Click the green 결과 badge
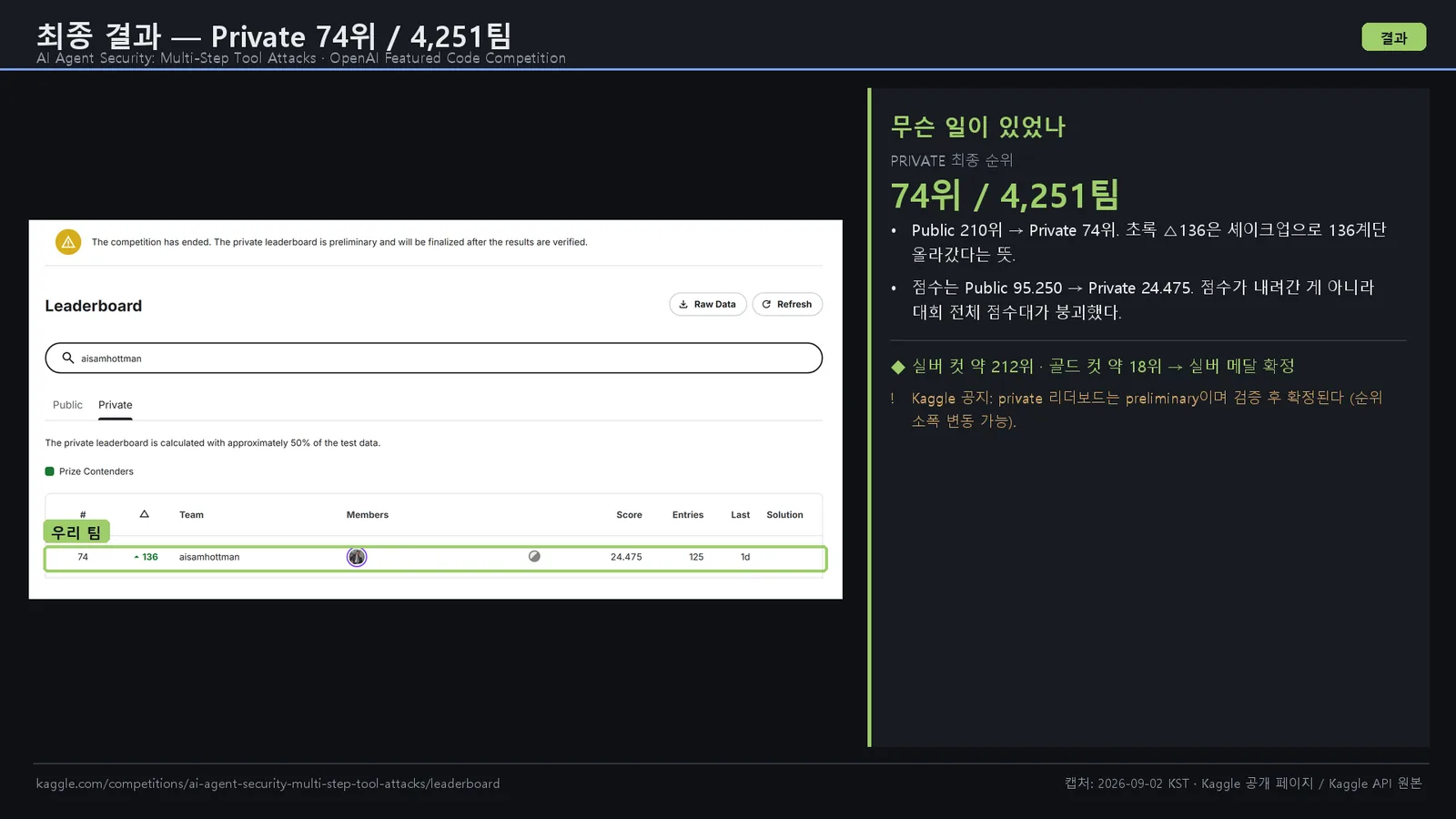Image resolution: width=1456 pixels, height=819 pixels. pyautogui.click(x=1393, y=37)
